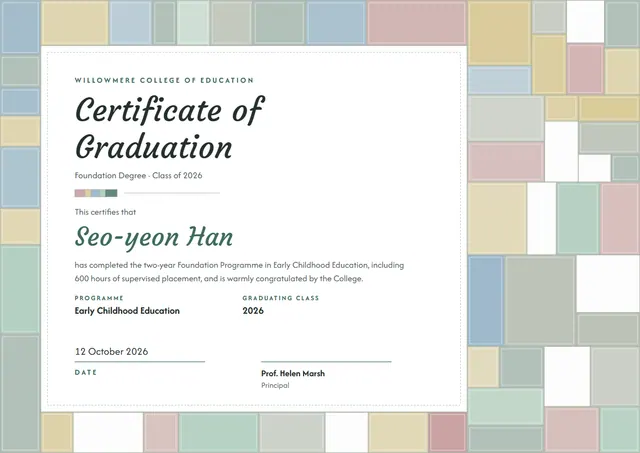
Task: Click the date '12 October 2026'
Action: click(111, 351)
